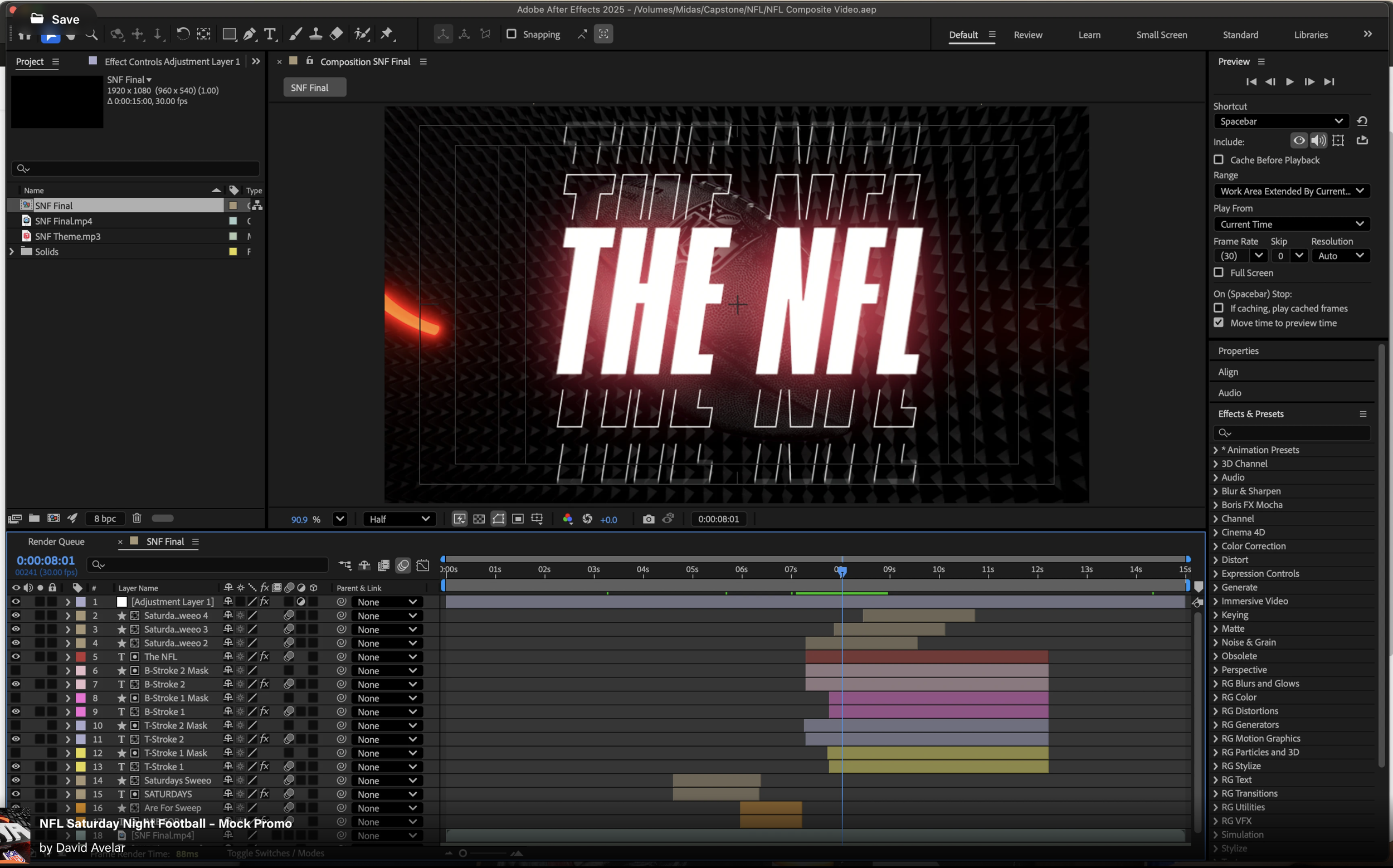Select the Puppet Pin tool
Viewport: 1393px width, 868px height.
(x=387, y=35)
